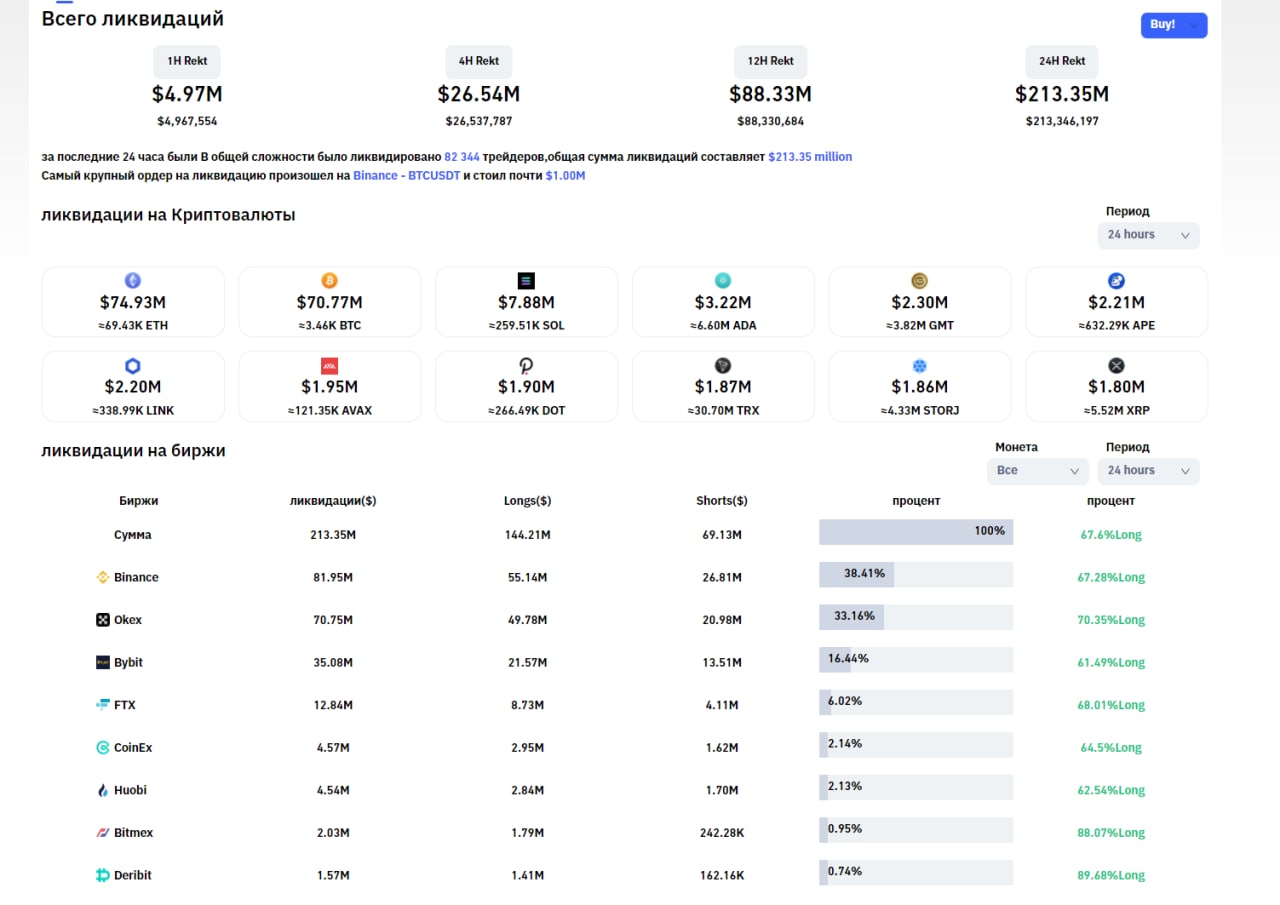Click the Bitcoin coin icon
Viewport: 1280px width, 905px height.
(x=330, y=281)
